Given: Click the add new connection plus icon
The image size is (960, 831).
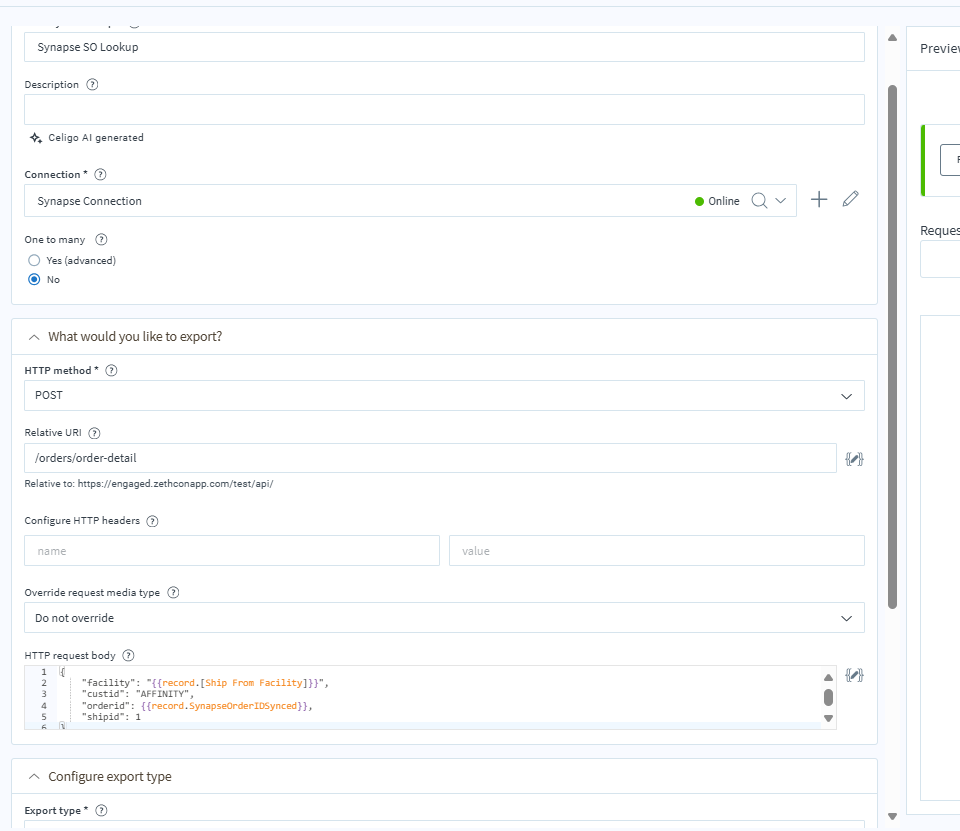Looking at the screenshot, I should pos(819,200).
